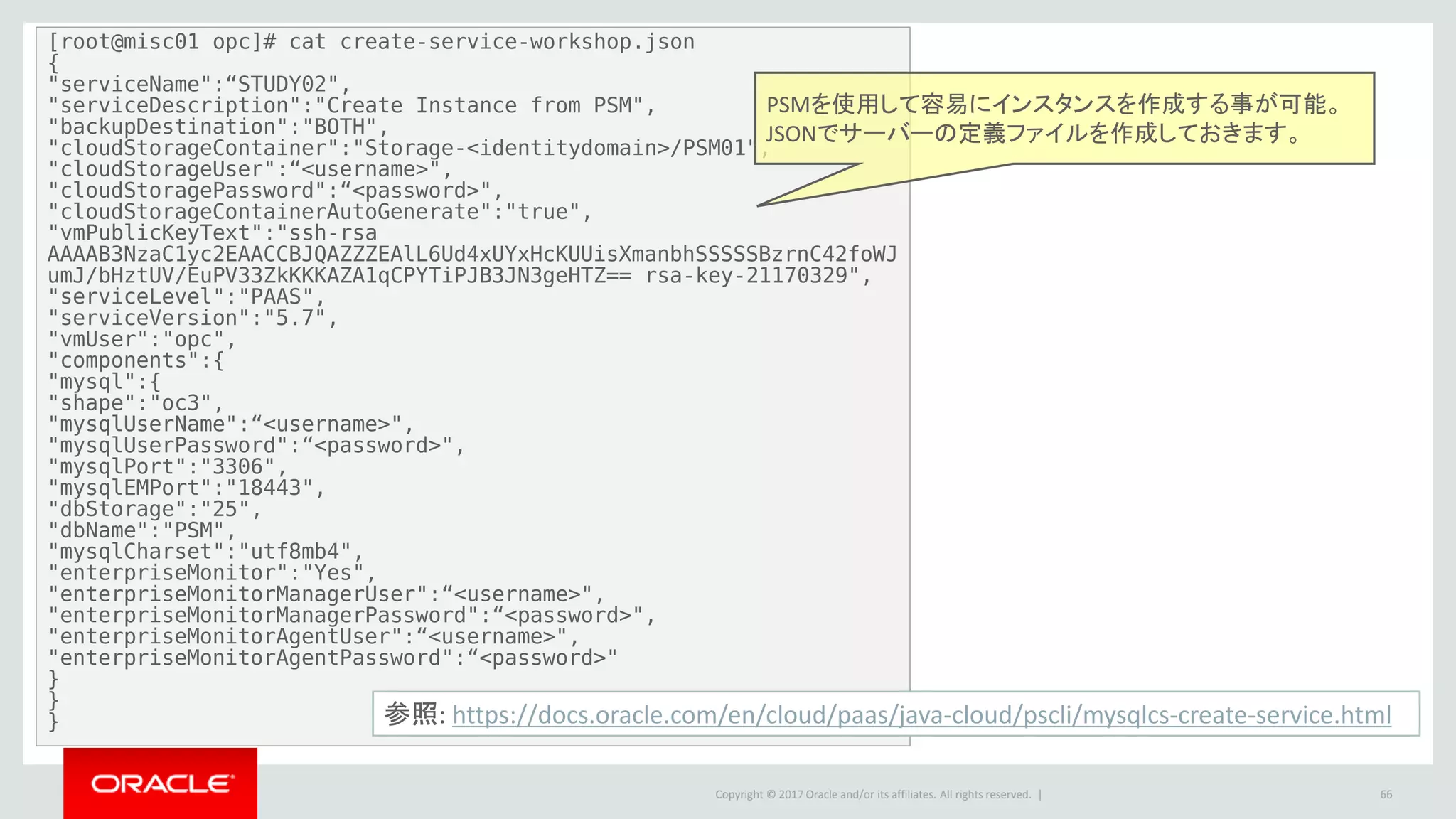The image size is (1456, 819).
Task: Click the "enterpriseMonitorManagerUser" line
Action: point(326,595)
